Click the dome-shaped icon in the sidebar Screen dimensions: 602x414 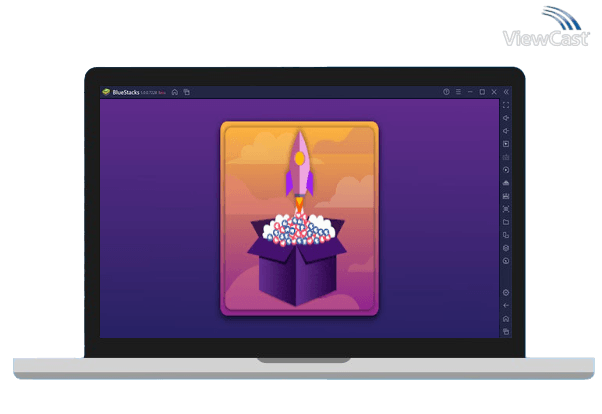506,183
